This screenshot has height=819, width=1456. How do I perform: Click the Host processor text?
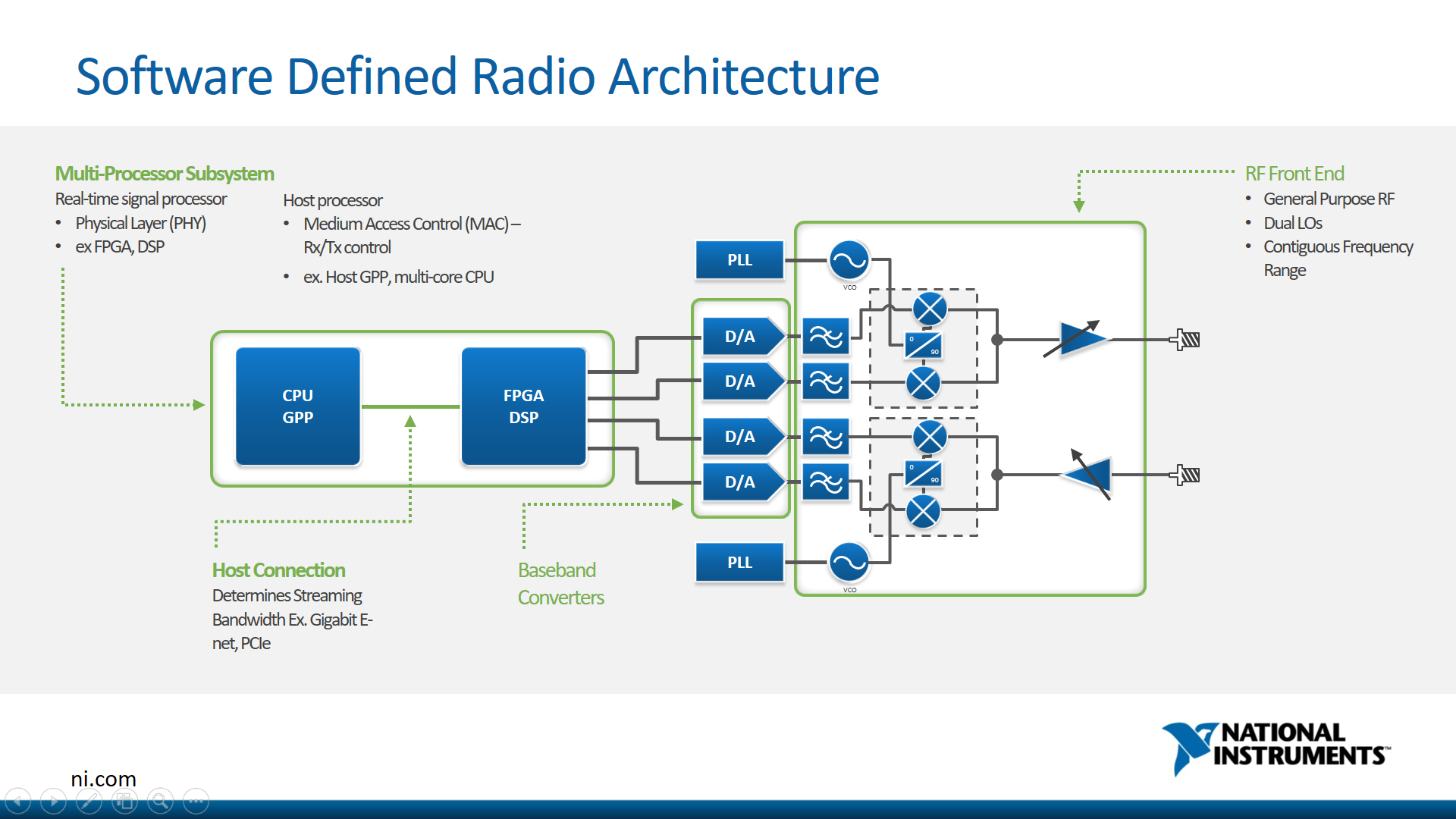click(333, 200)
